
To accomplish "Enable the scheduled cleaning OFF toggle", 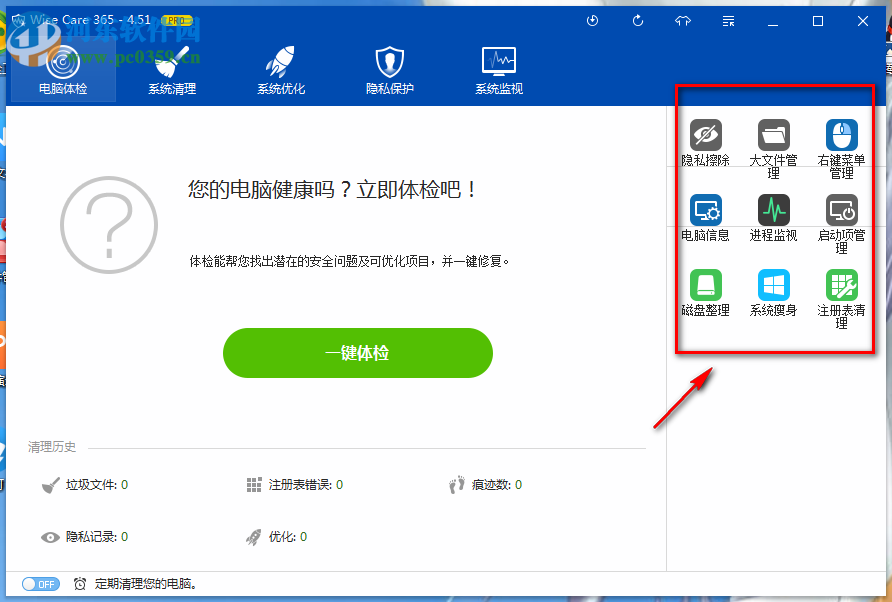I will coord(40,584).
